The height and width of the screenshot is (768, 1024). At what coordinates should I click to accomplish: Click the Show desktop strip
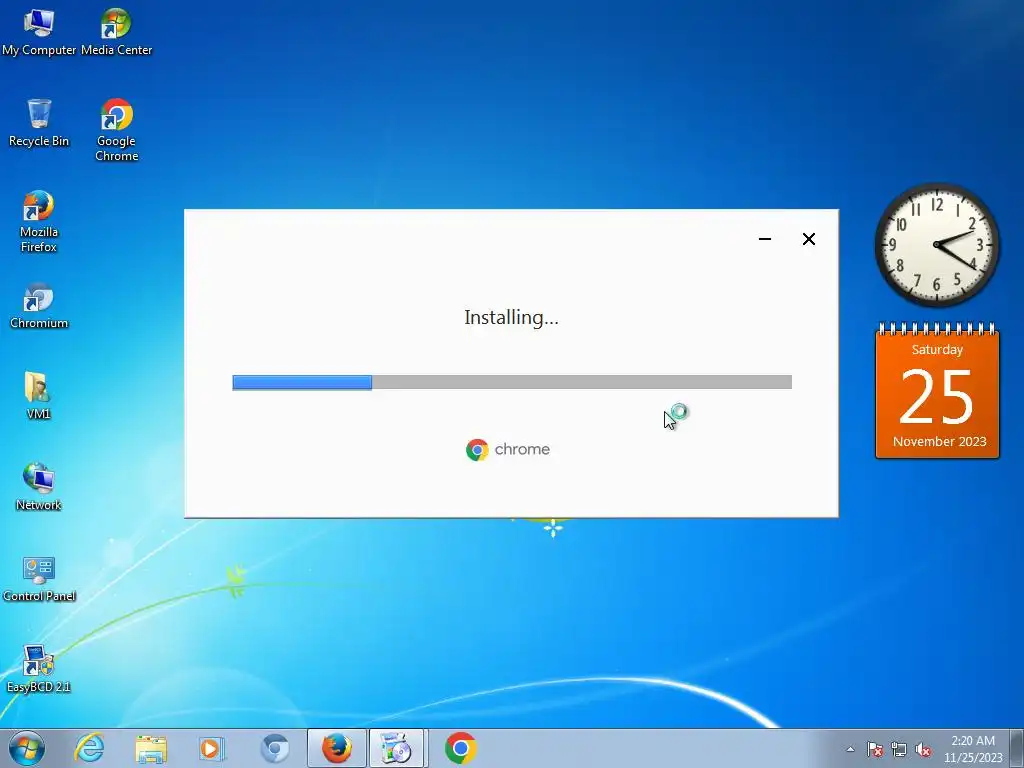1017,748
